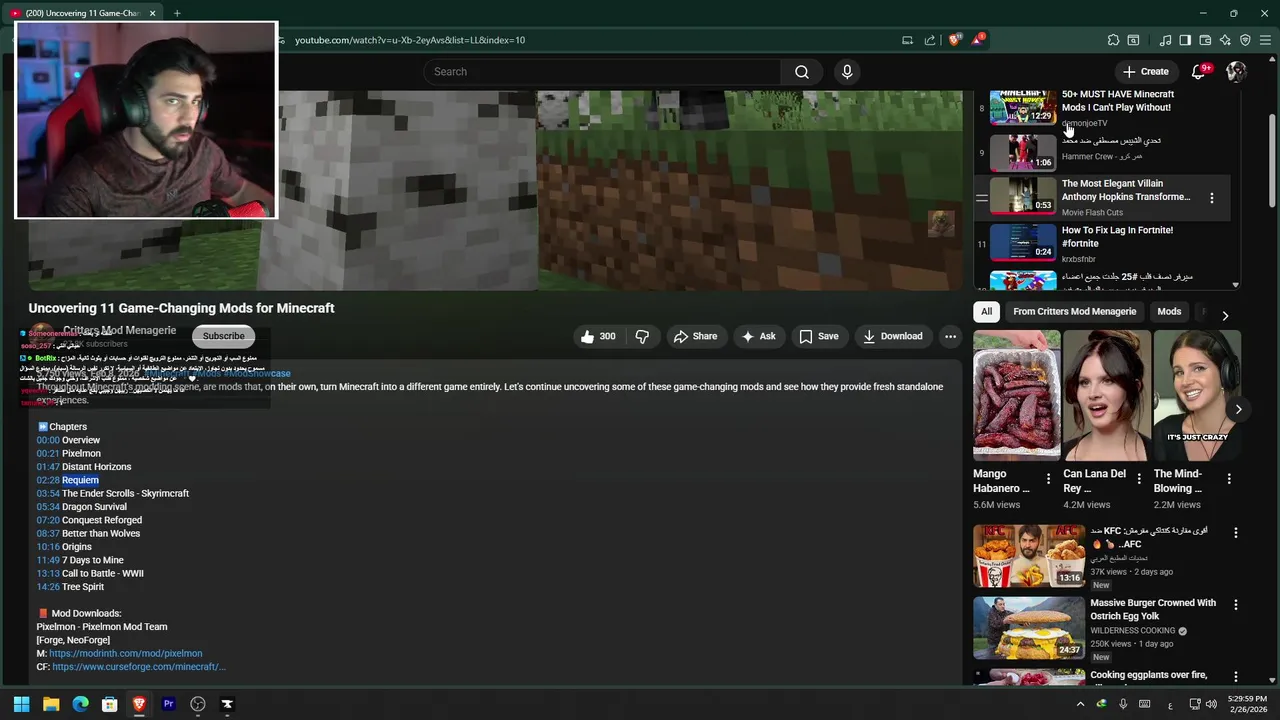Image resolution: width=1280 pixels, height=720 pixels.
Task: Play How To Fix Lag In Fortnite video
Action: [x=1023, y=243]
